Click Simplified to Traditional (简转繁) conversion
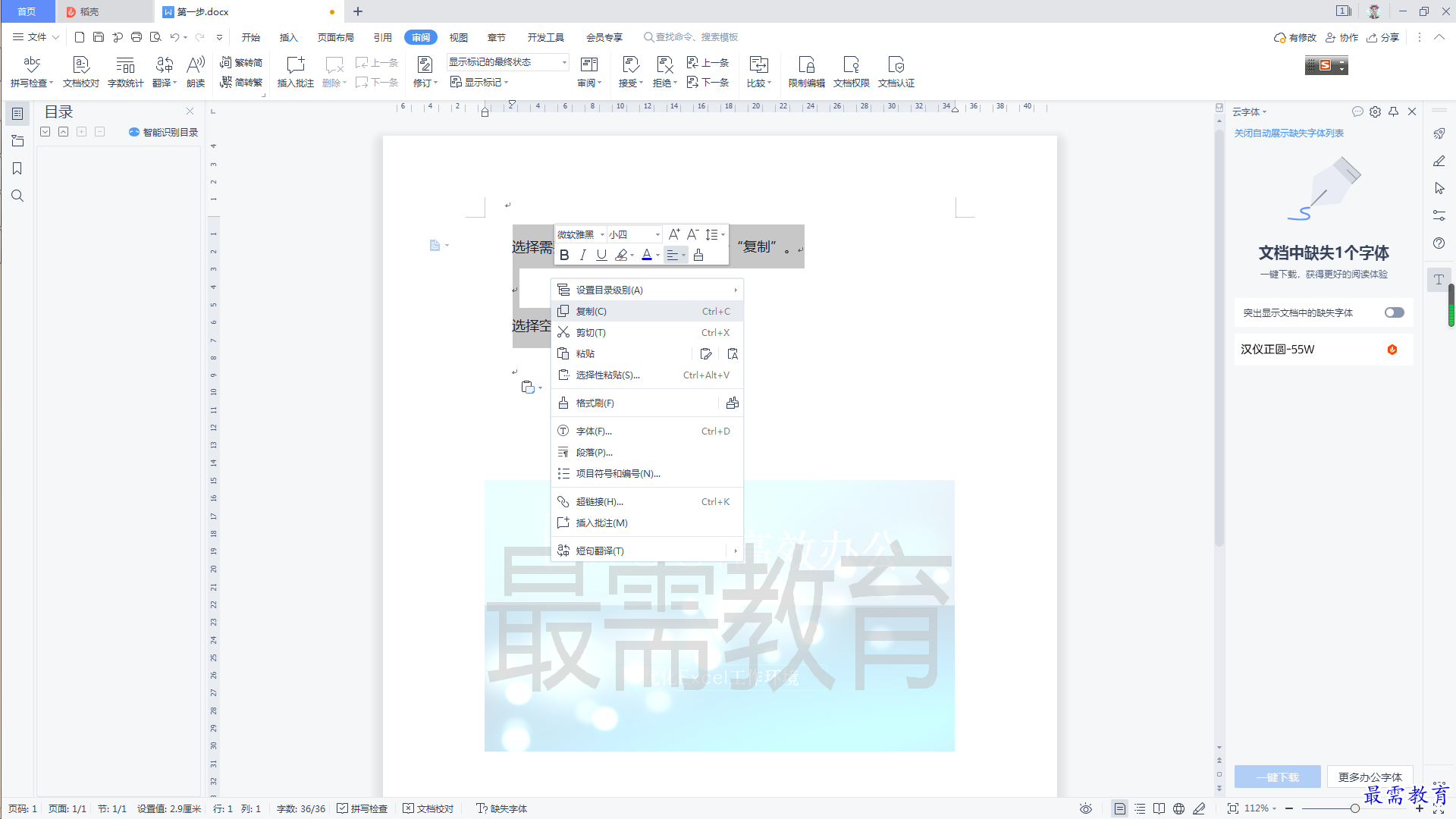The height and width of the screenshot is (819, 1456). pos(241,82)
